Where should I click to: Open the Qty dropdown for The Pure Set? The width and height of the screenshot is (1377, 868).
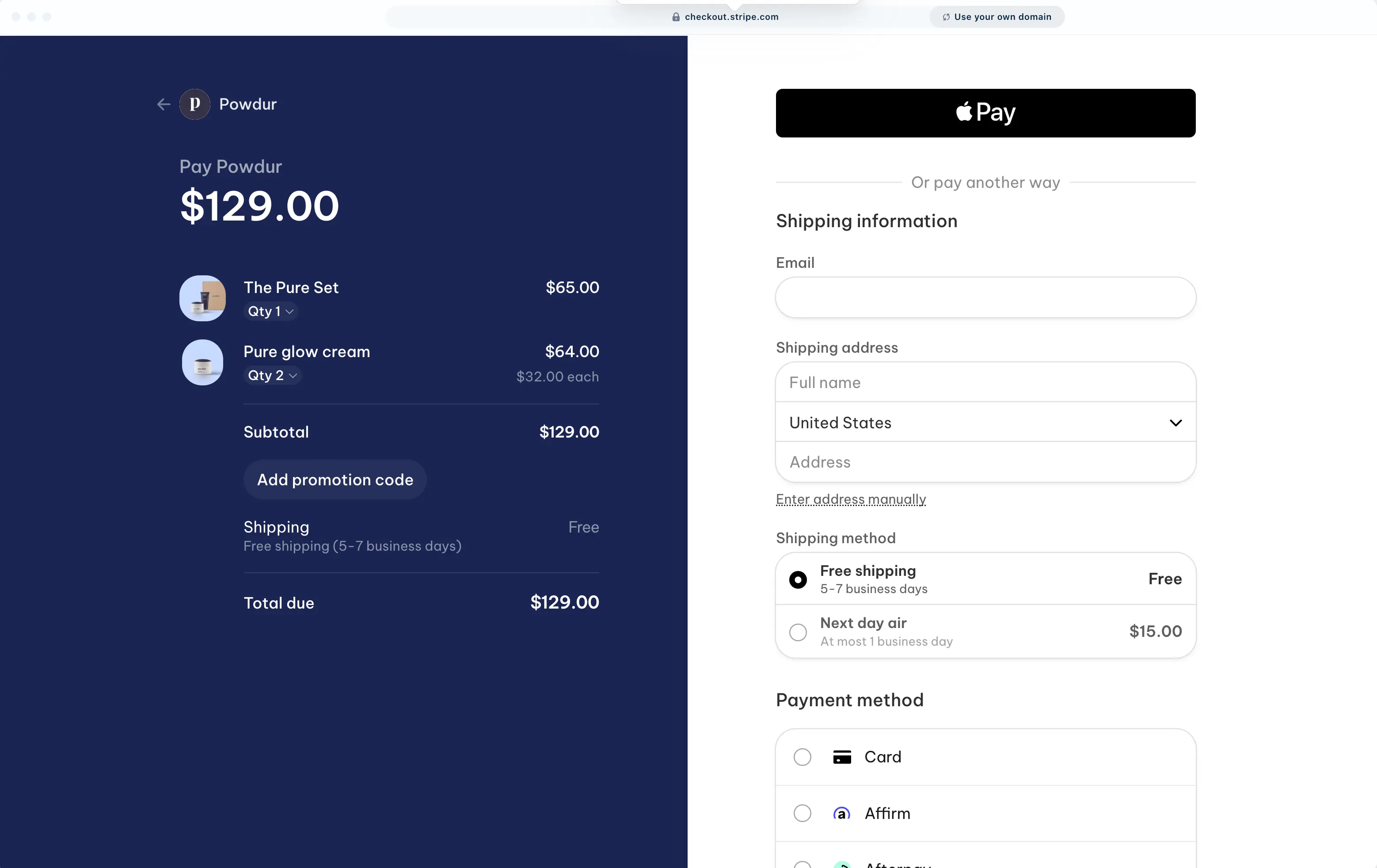(x=270, y=312)
